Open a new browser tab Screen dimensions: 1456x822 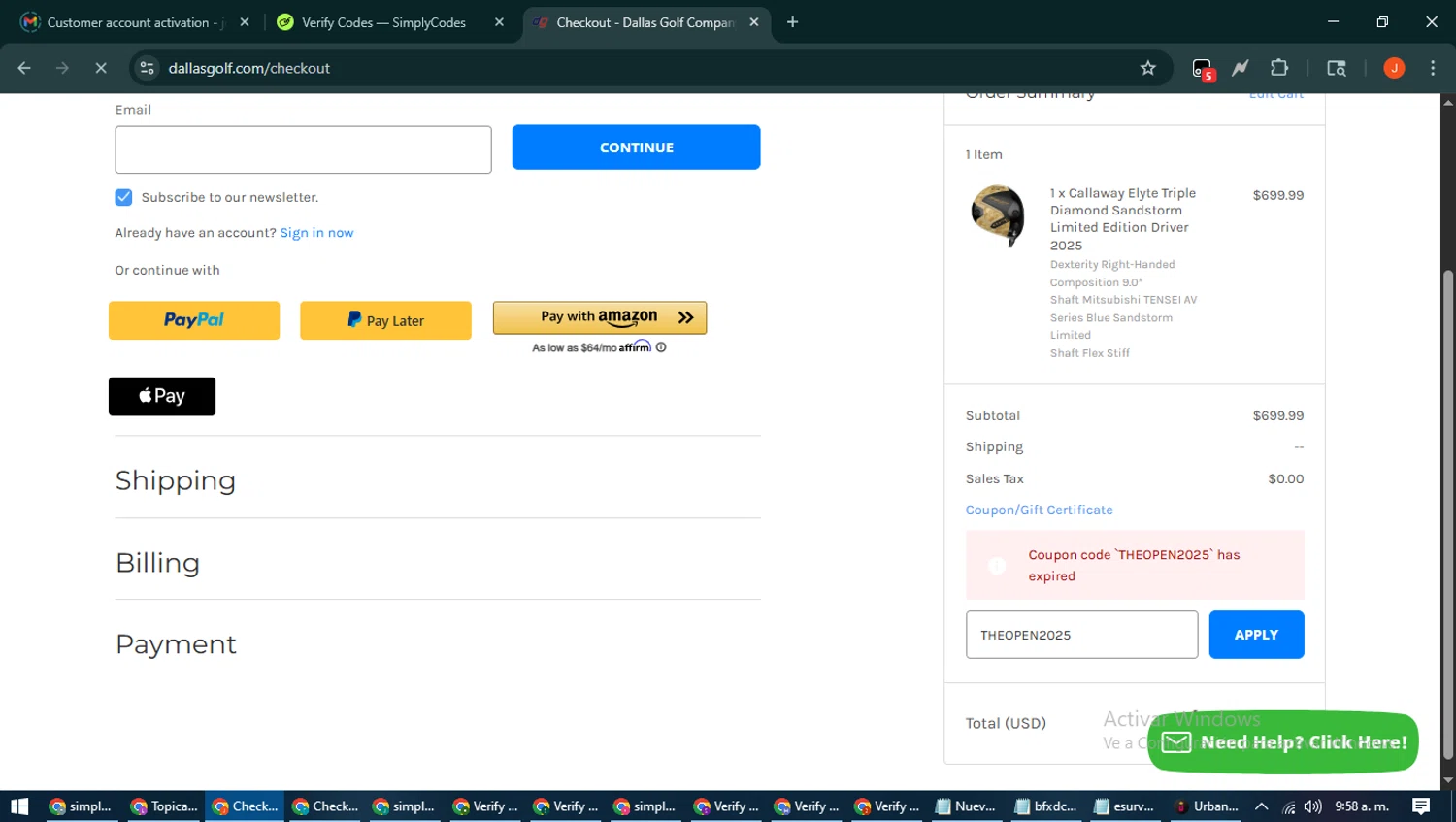(792, 22)
